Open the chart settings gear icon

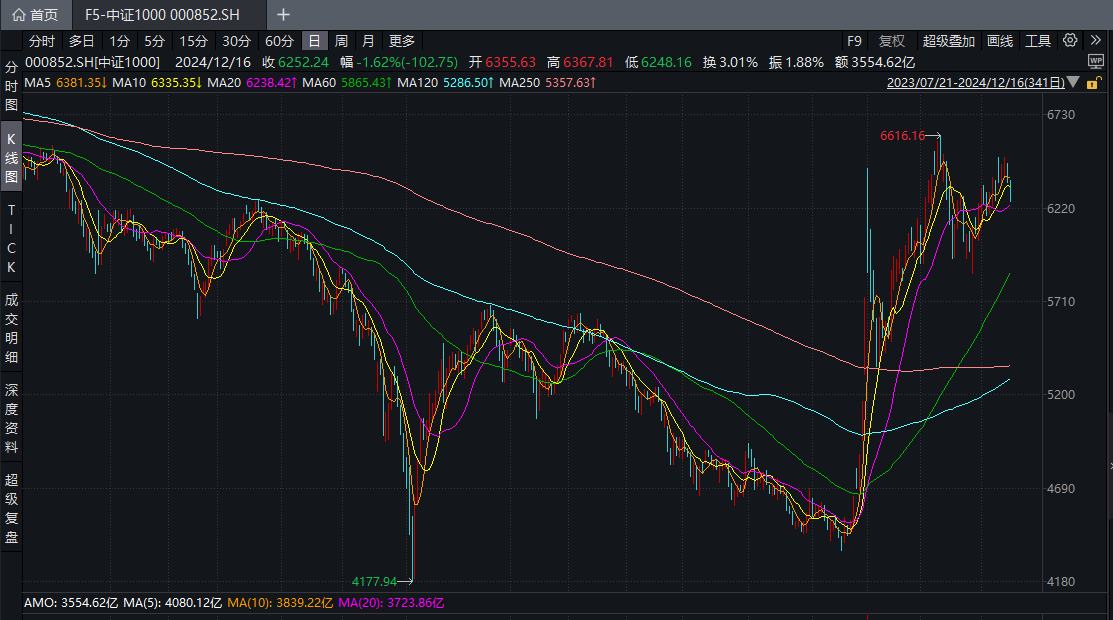tap(1070, 41)
